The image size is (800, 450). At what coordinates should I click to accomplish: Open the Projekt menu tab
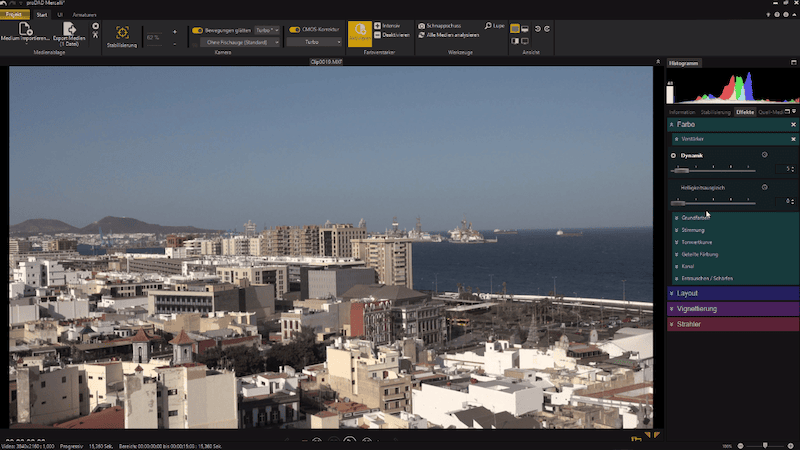[14, 15]
